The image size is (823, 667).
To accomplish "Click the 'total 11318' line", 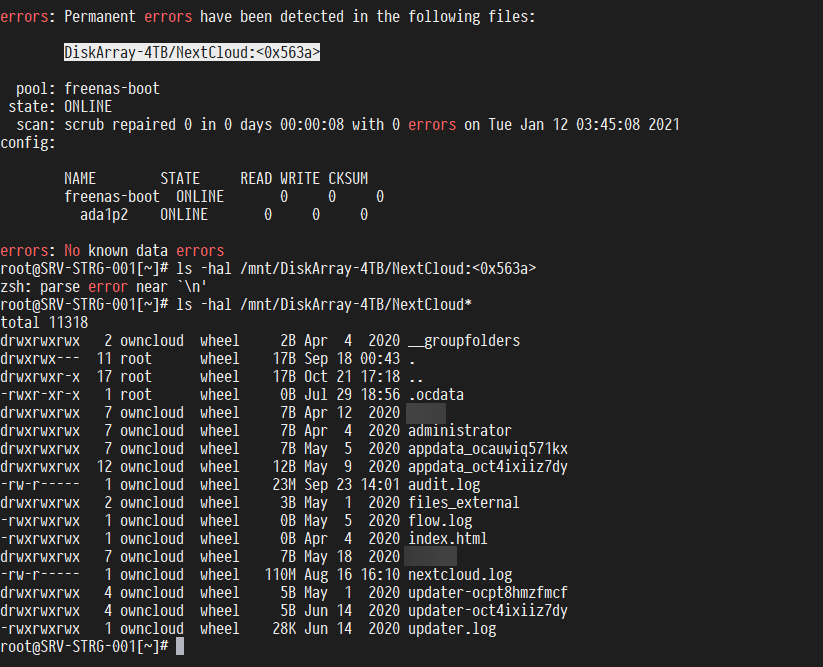I will pos(44,323).
